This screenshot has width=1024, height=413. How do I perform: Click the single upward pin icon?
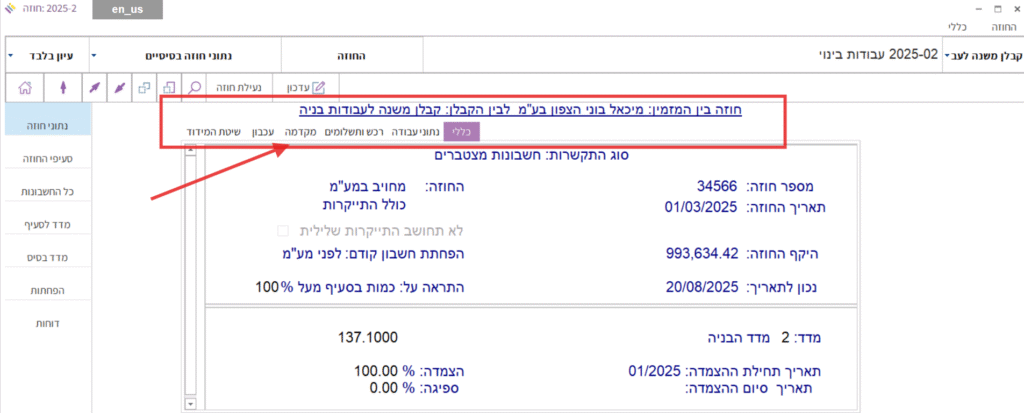(62, 88)
